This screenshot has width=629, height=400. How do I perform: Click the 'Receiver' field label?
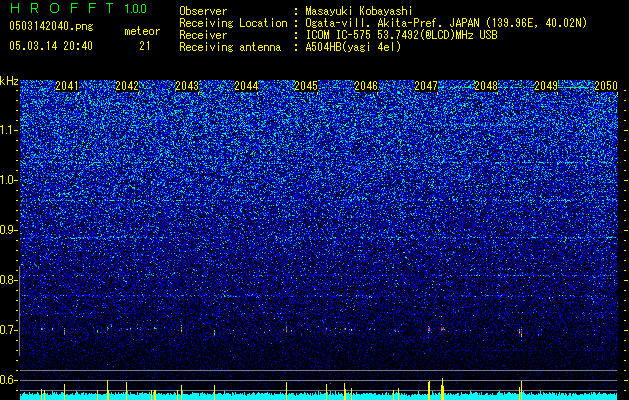tap(203, 35)
